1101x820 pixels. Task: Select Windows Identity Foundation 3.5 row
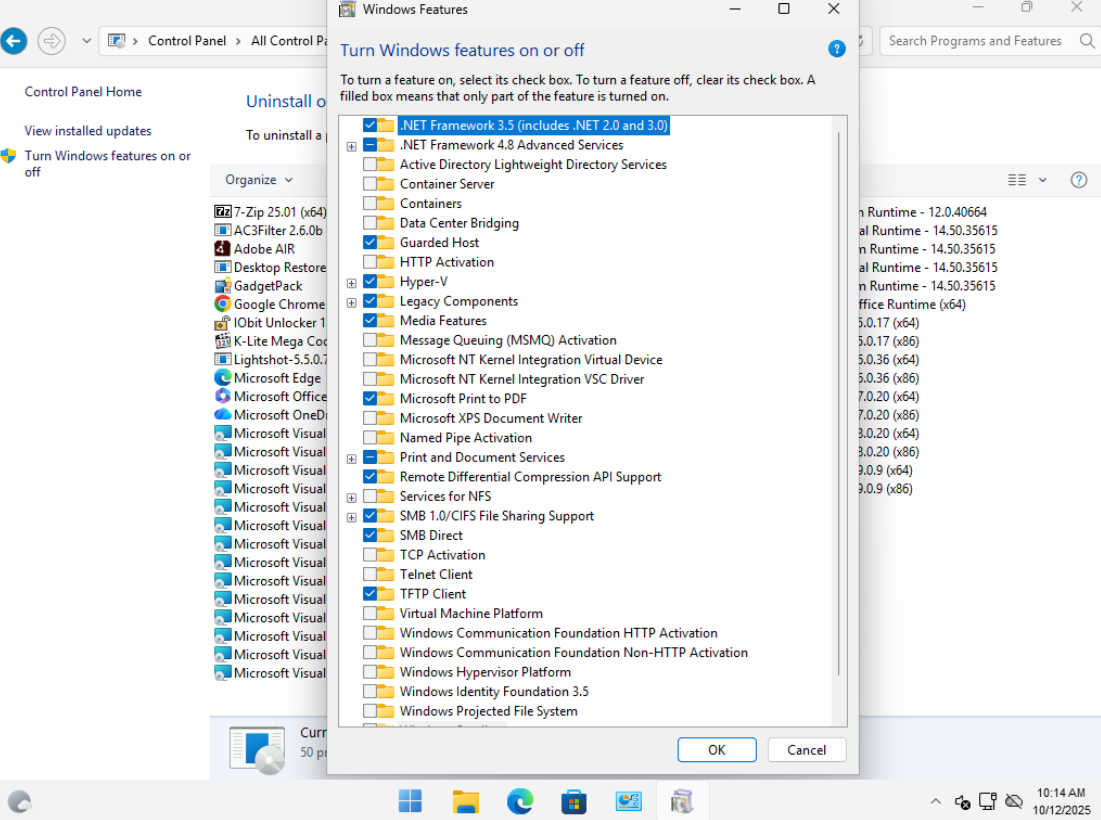(x=494, y=692)
